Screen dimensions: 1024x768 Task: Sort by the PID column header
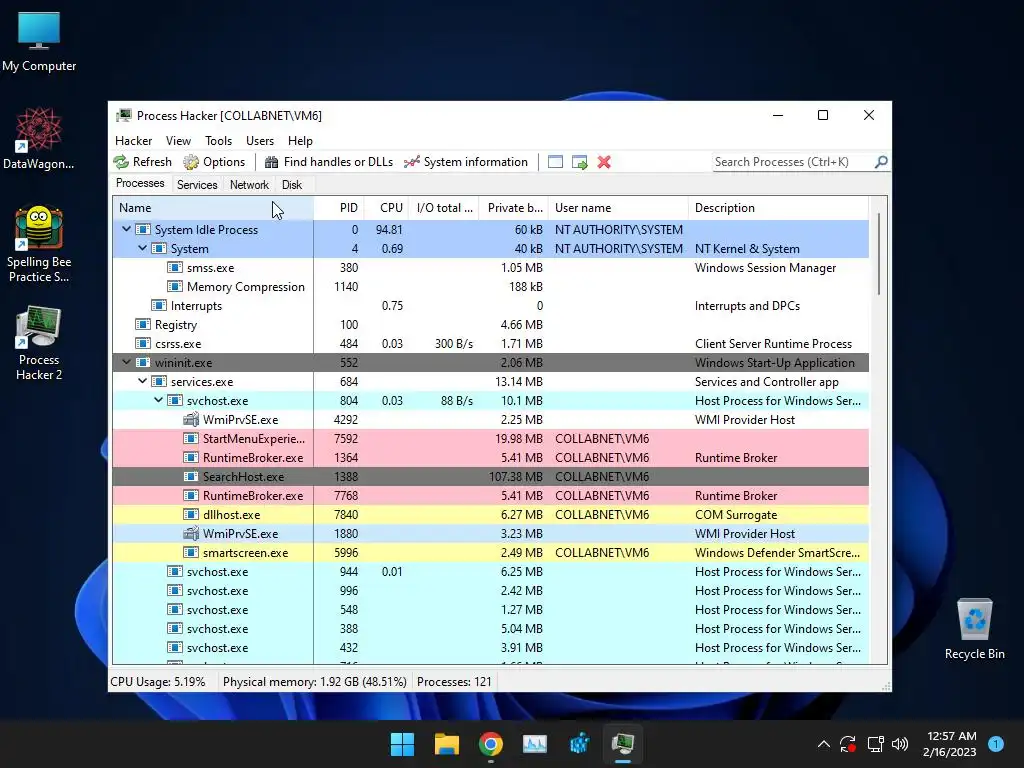(339, 208)
